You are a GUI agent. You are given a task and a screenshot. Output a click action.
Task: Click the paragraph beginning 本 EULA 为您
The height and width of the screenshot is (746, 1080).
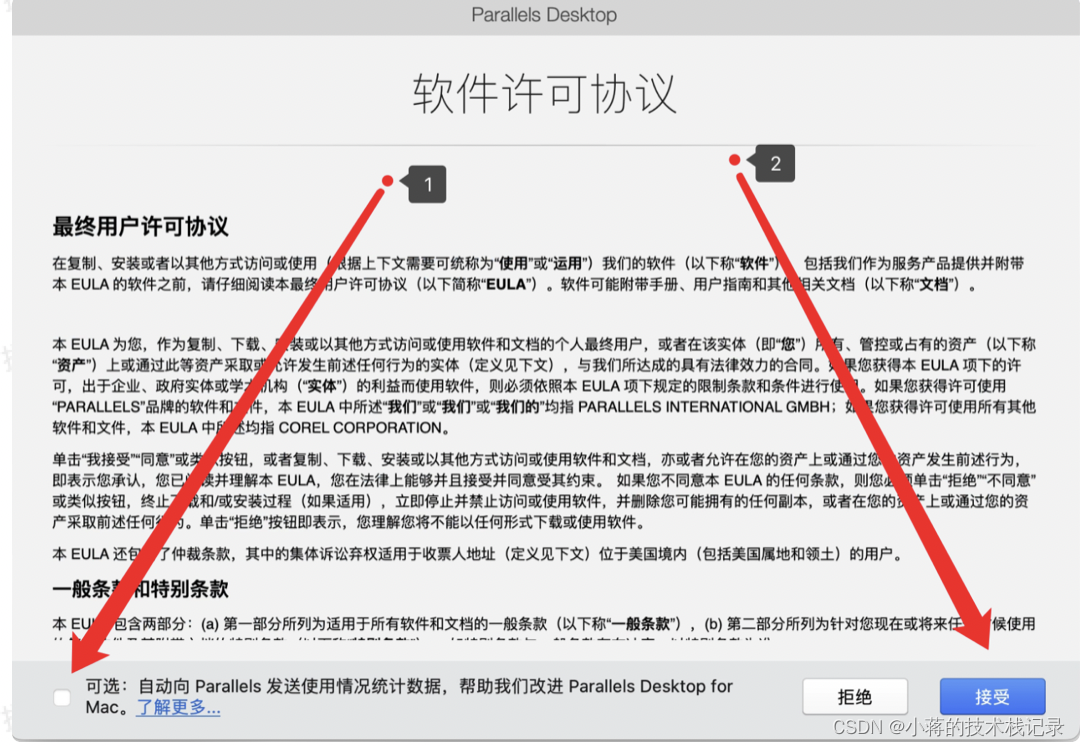tap(544, 386)
